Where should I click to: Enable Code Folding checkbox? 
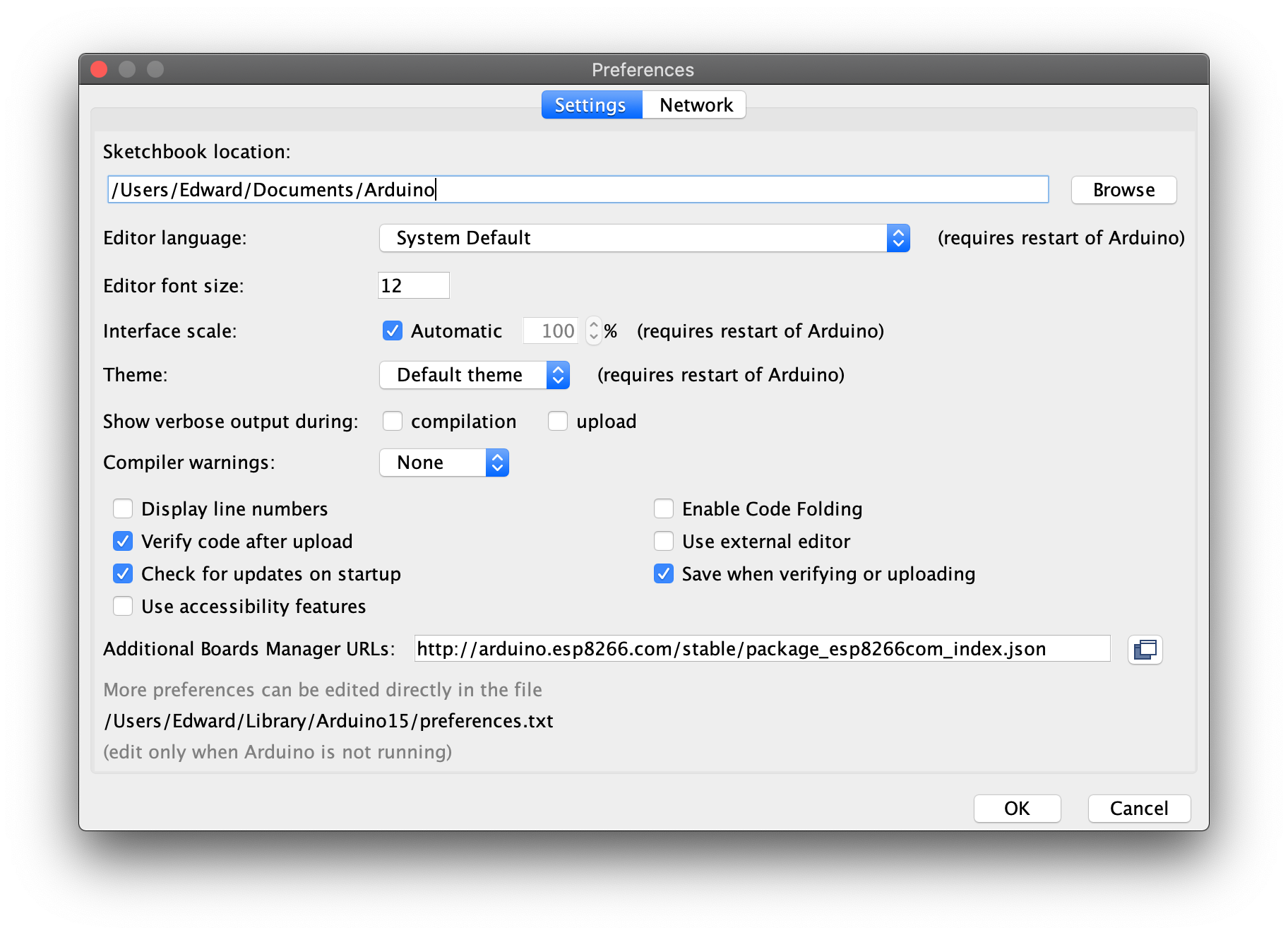[x=664, y=508]
